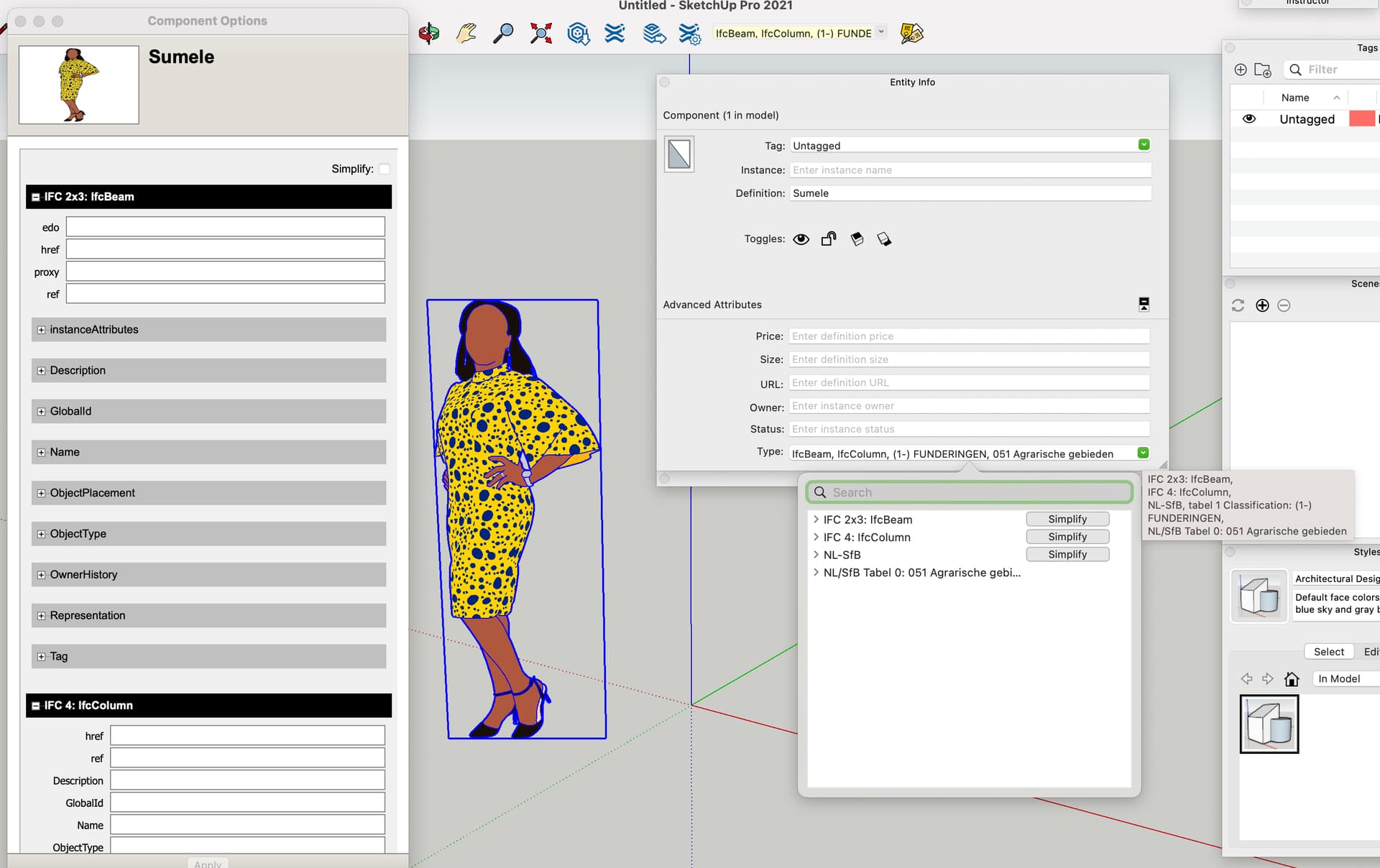Screen dimensions: 1380x868
Task: Click the Untagged red color swatch
Action: click(x=1361, y=119)
